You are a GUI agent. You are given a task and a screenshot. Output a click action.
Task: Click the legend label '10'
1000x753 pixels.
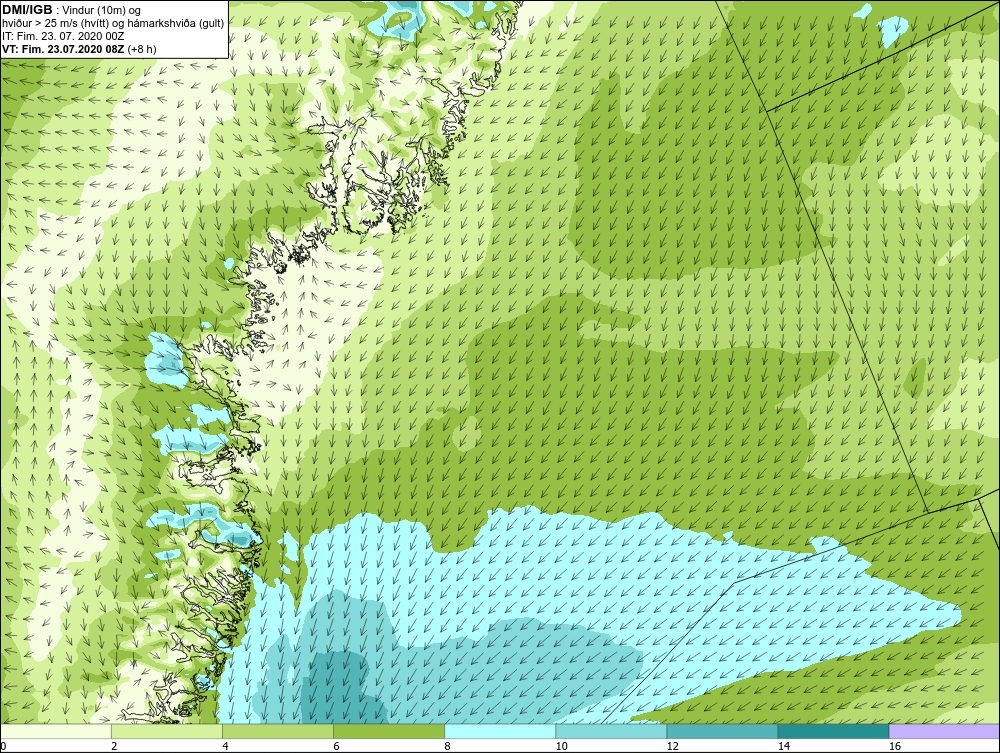(561, 746)
